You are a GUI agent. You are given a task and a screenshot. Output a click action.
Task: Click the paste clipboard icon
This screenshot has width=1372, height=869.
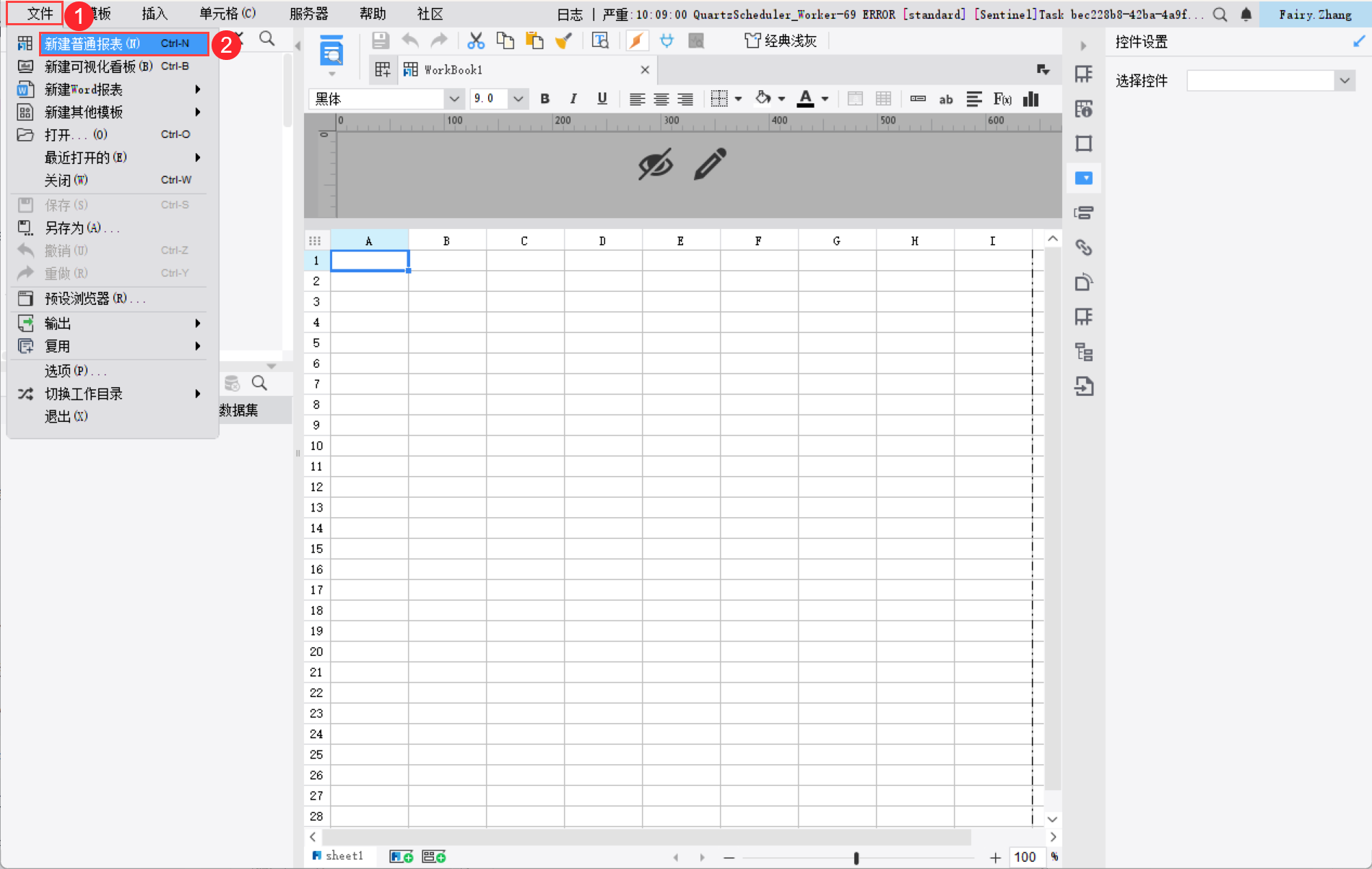pos(534,41)
